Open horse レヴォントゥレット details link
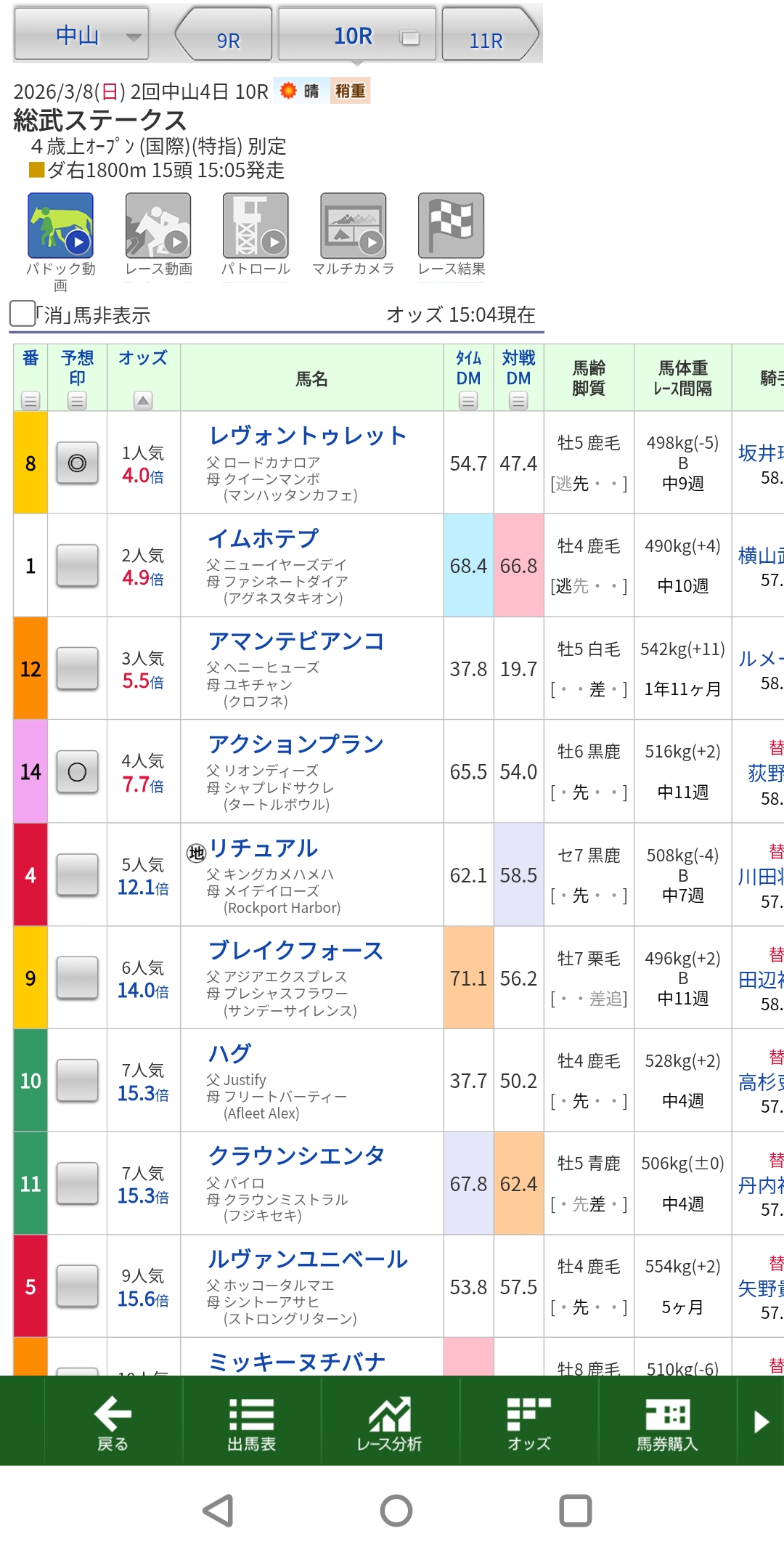 coord(307,436)
